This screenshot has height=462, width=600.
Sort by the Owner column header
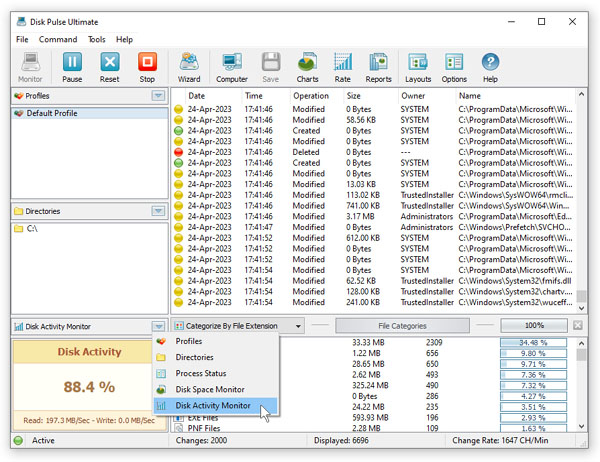(427, 96)
